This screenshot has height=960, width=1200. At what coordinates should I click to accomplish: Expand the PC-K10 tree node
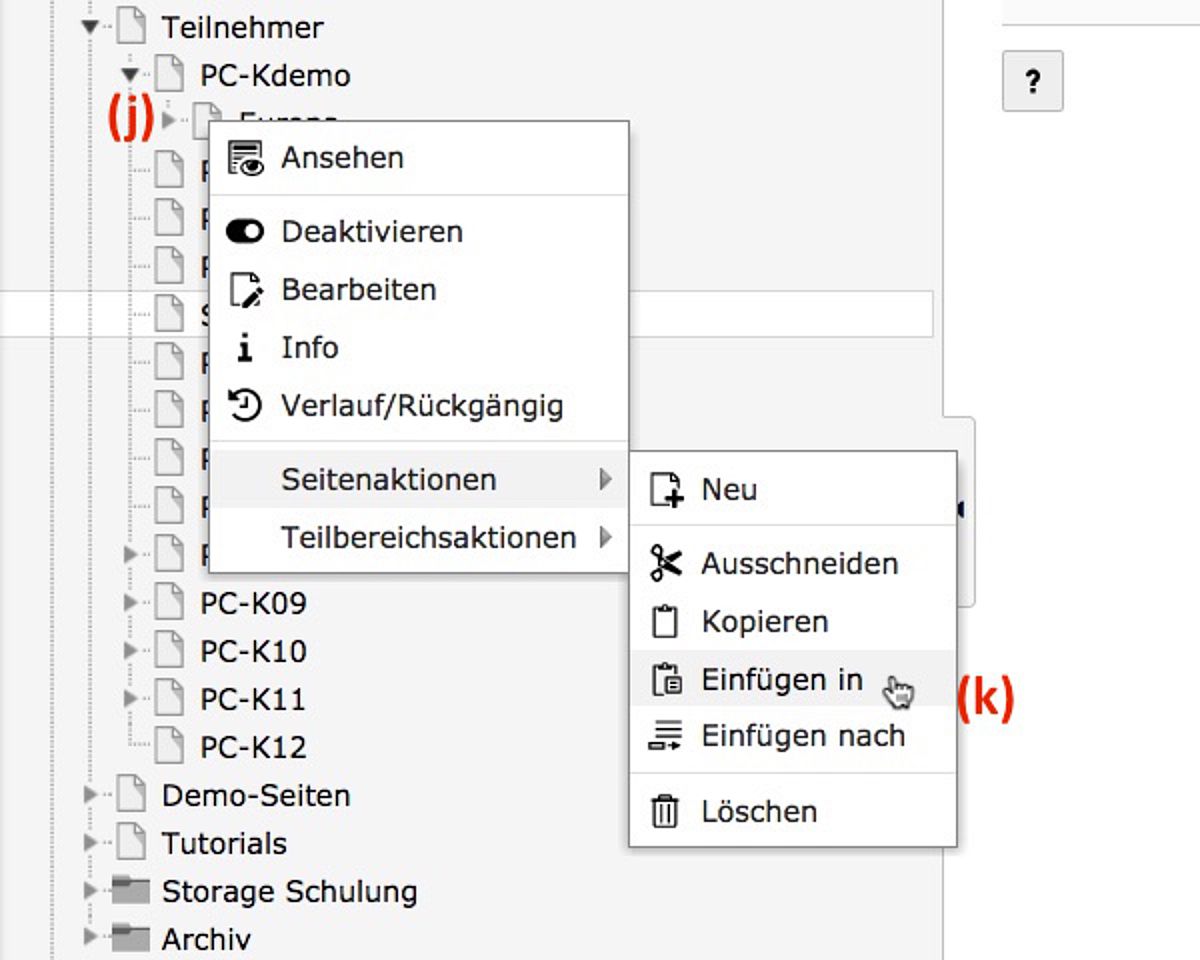130,651
